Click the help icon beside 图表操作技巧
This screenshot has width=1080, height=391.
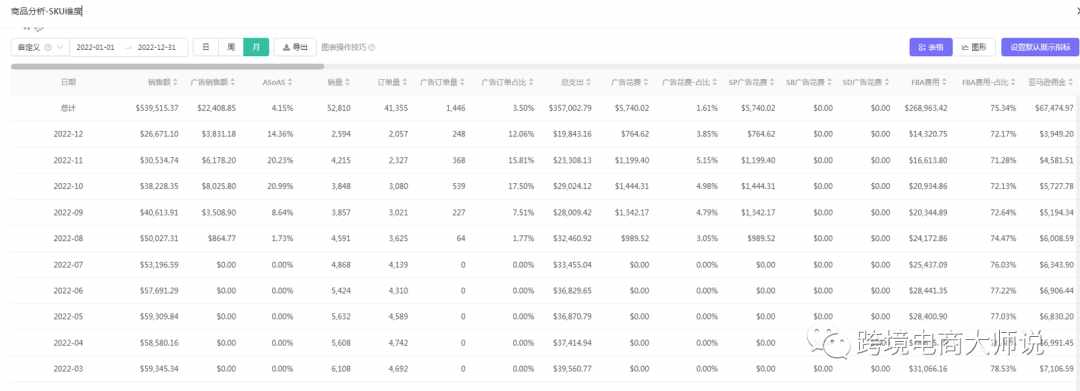(372, 47)
